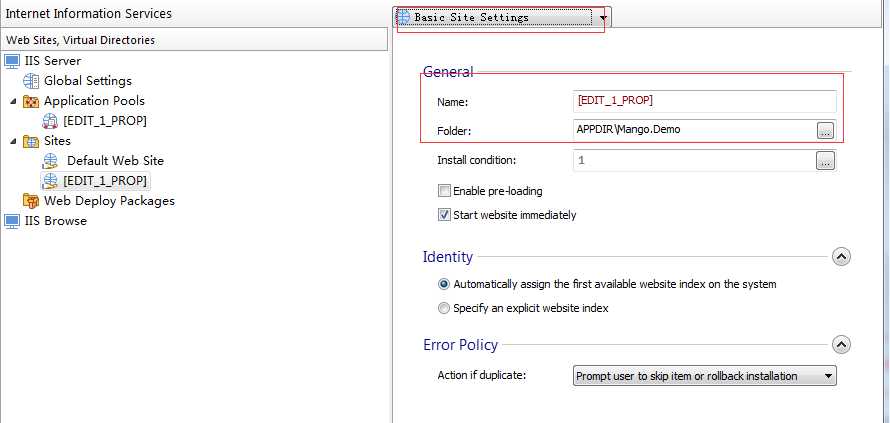
Task: Click the Application Pools folder icon
Action: (x=31, y=101)
